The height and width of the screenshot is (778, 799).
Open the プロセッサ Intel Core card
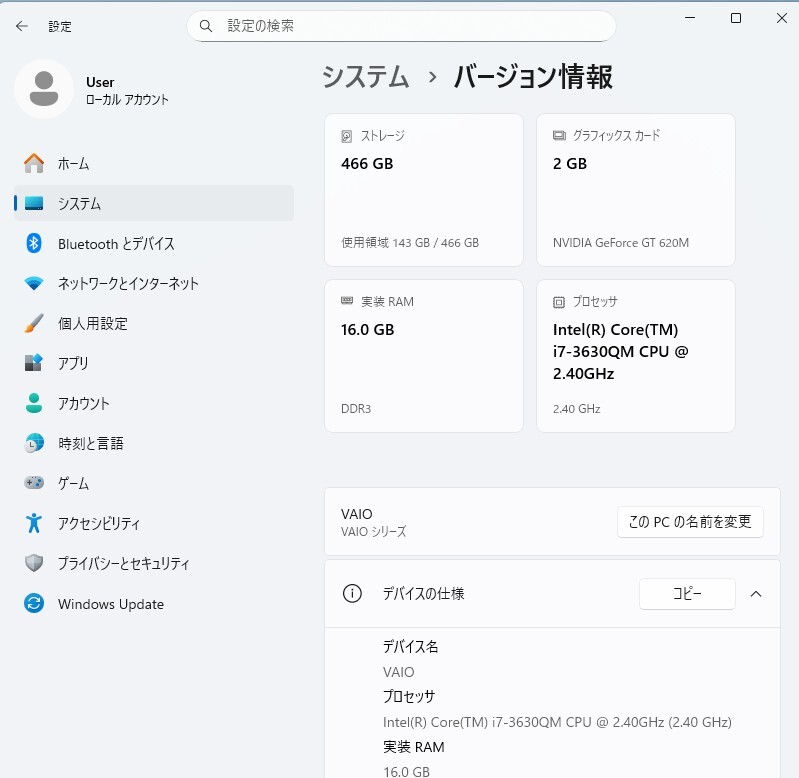click(x=636, y=356)
